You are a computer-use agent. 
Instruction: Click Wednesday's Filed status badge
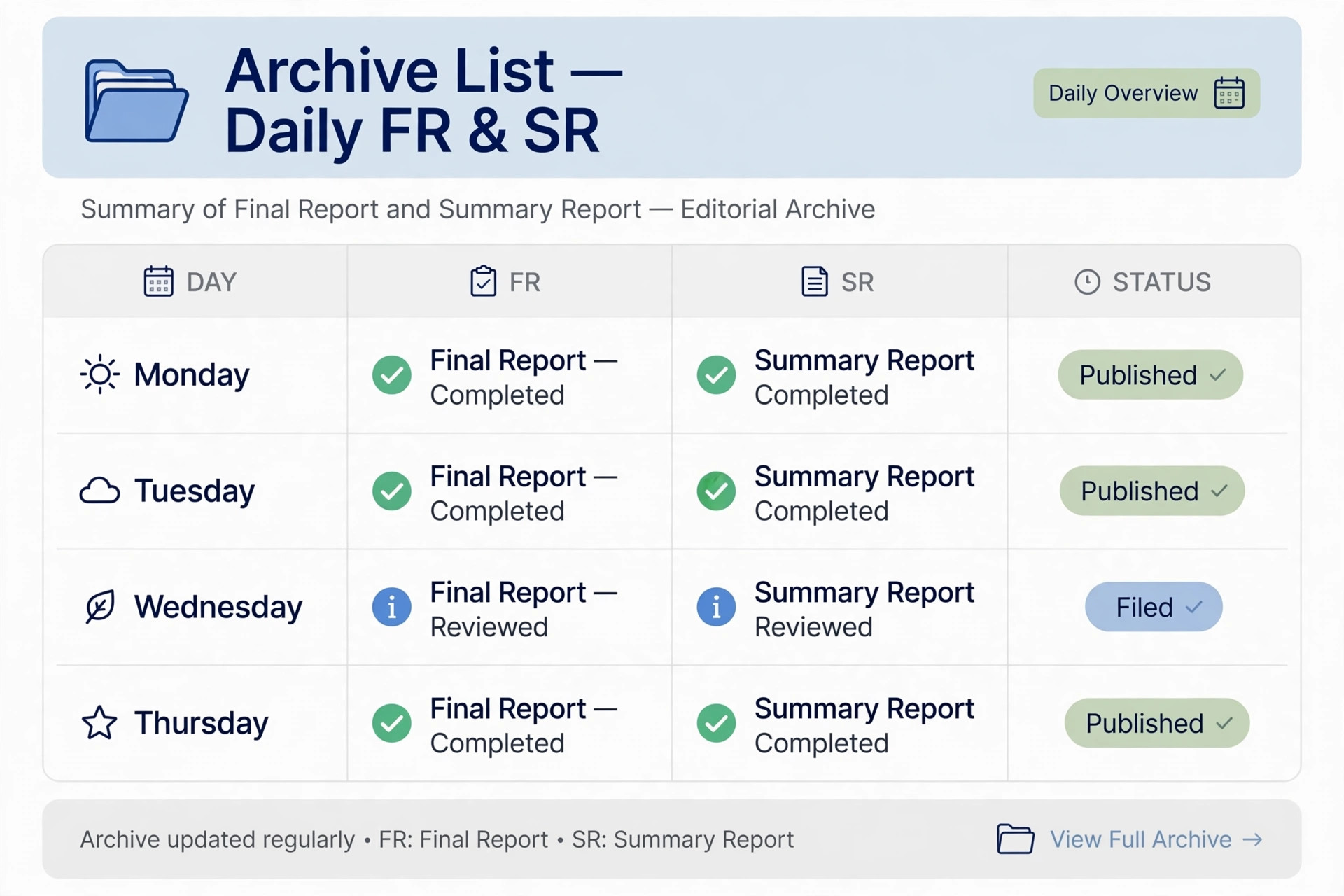(x=1154, y=607)
